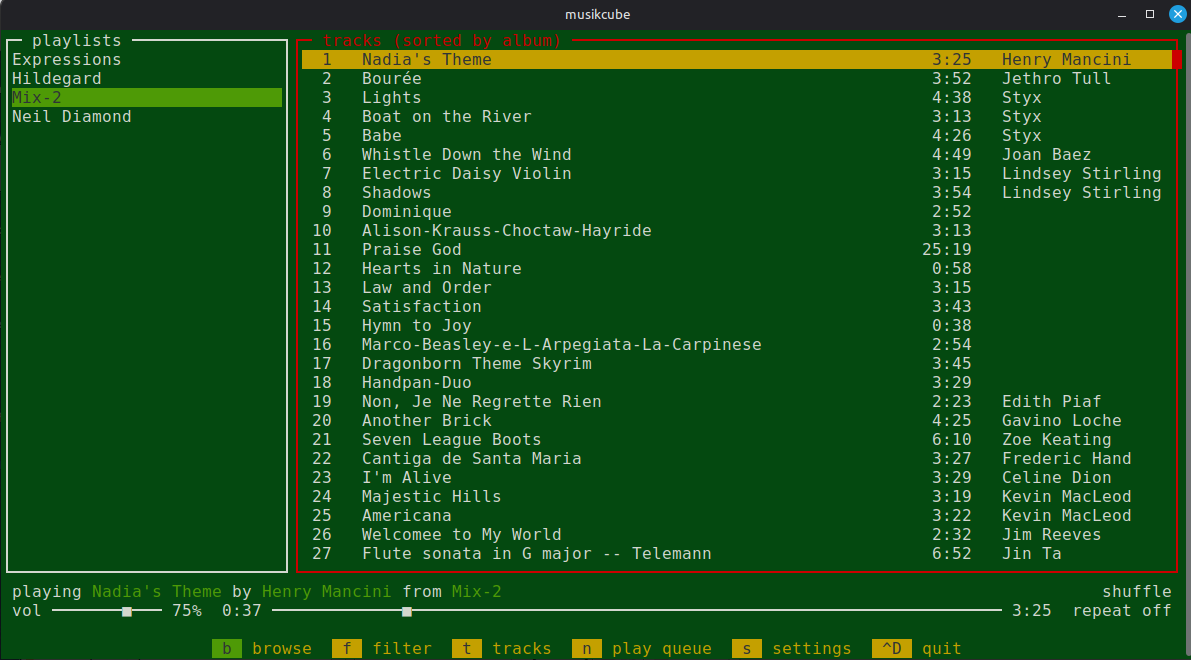The width and height of the screenshot is (1191, 660).
Task: Click the playlists panel title
Action: (x=77, y=41)
